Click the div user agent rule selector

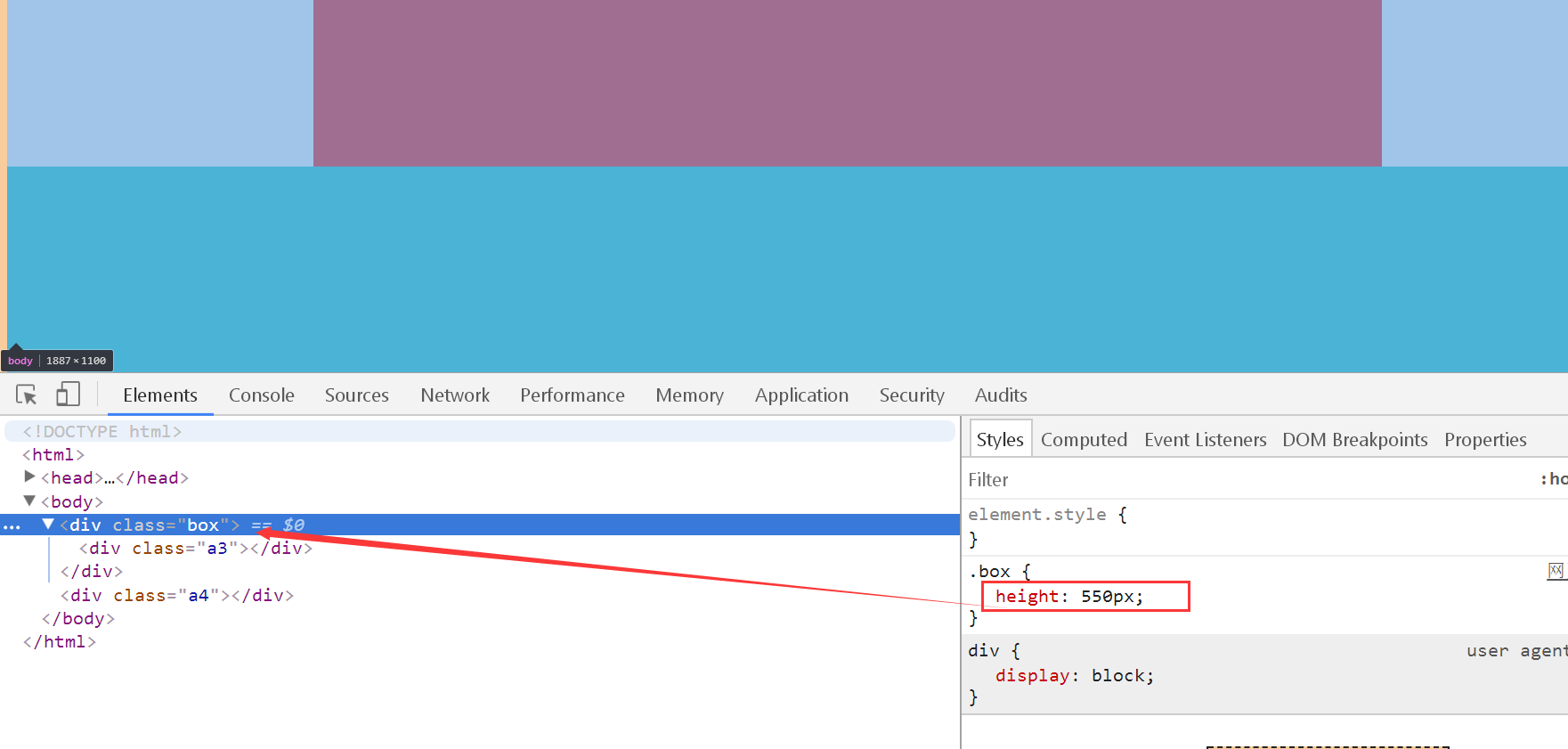(984, 650)
